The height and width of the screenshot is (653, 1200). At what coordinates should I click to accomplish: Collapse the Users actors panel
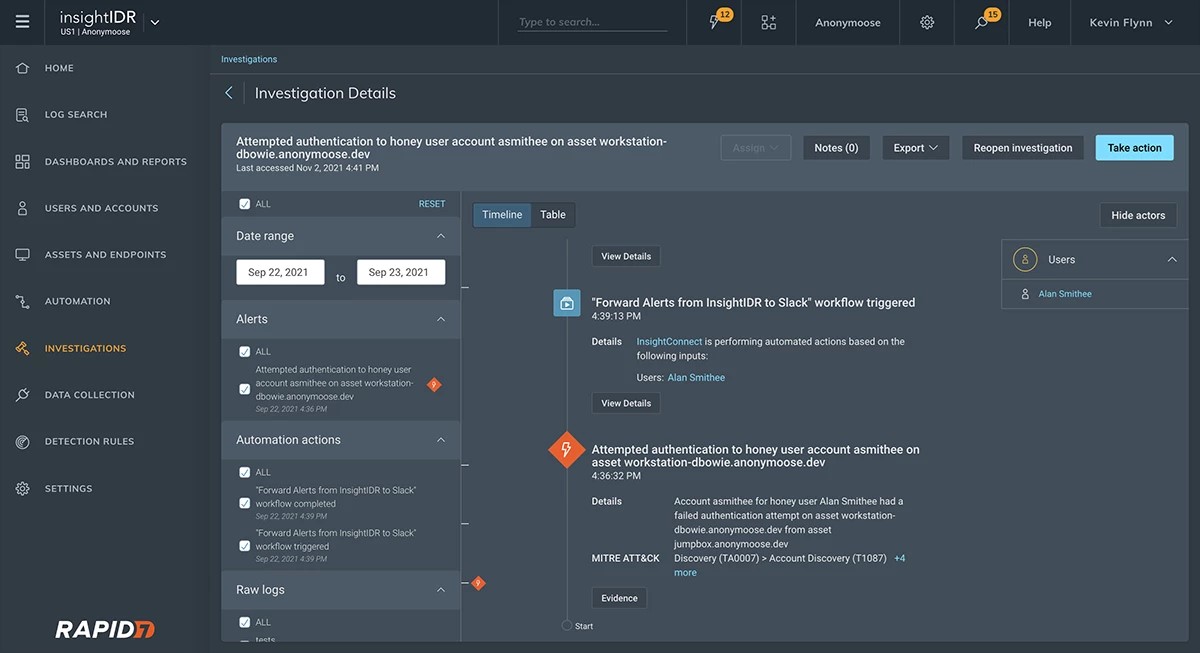click(x=1172, y=260)
